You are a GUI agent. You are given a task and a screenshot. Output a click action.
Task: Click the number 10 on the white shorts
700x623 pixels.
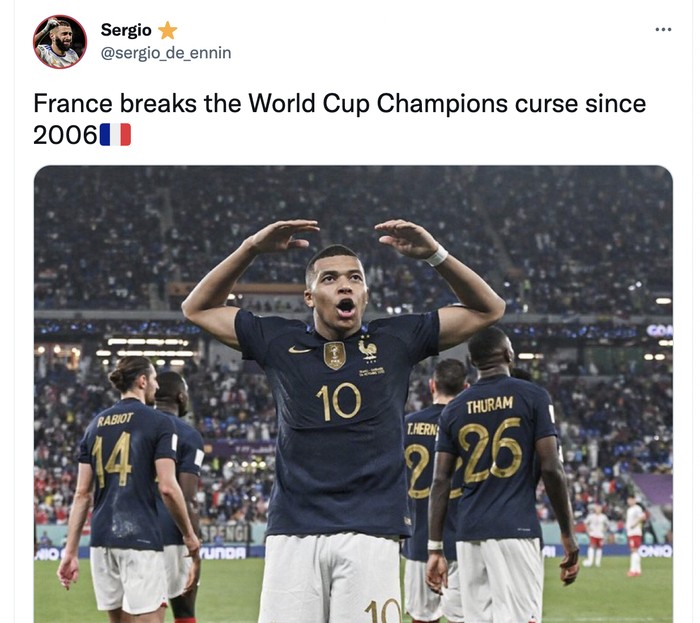coord(383,611)
